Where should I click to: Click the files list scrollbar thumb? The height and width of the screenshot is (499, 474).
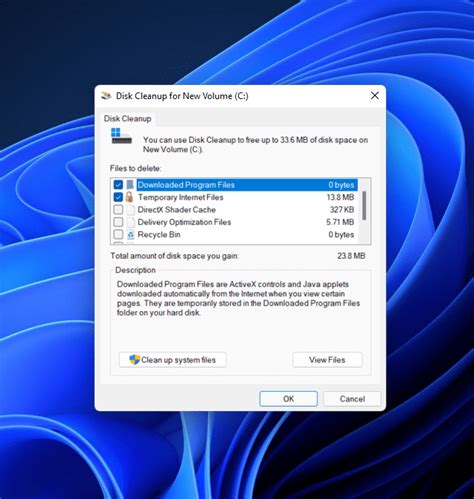364,205
